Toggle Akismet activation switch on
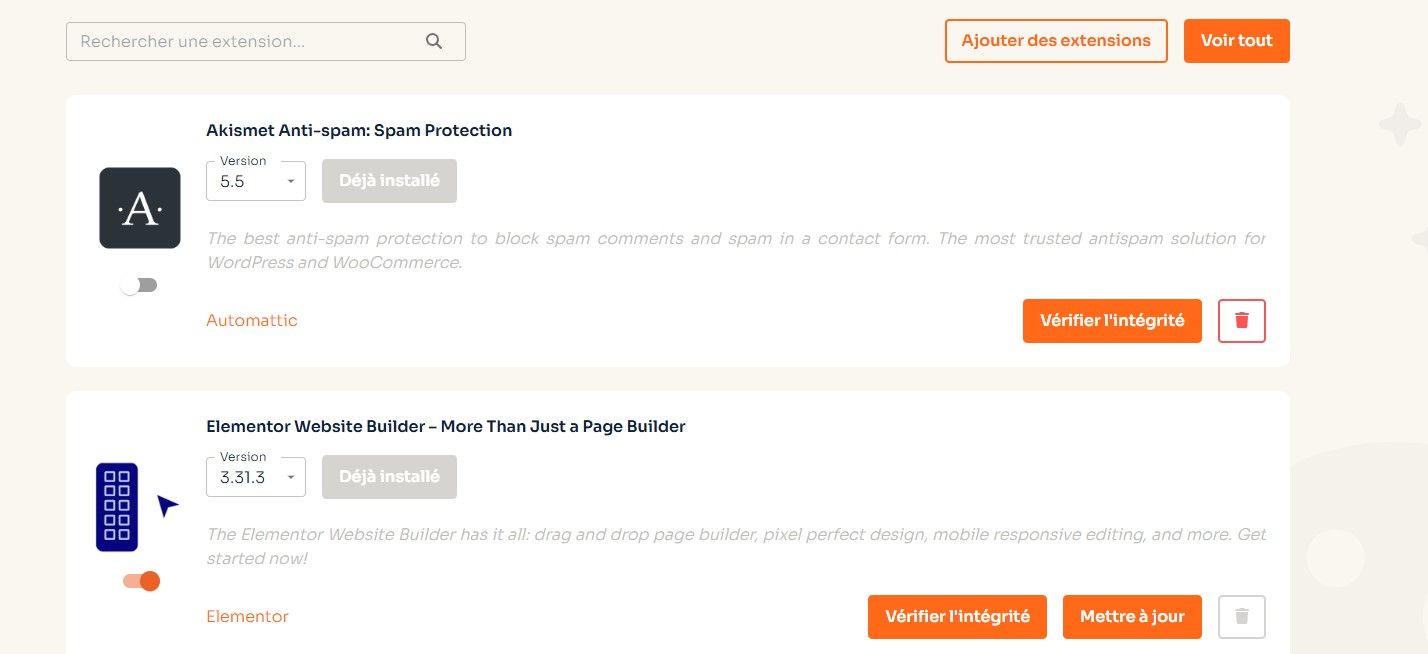Image resolution: width=1428 pixels, height=654 pixels. click(139, 285)
